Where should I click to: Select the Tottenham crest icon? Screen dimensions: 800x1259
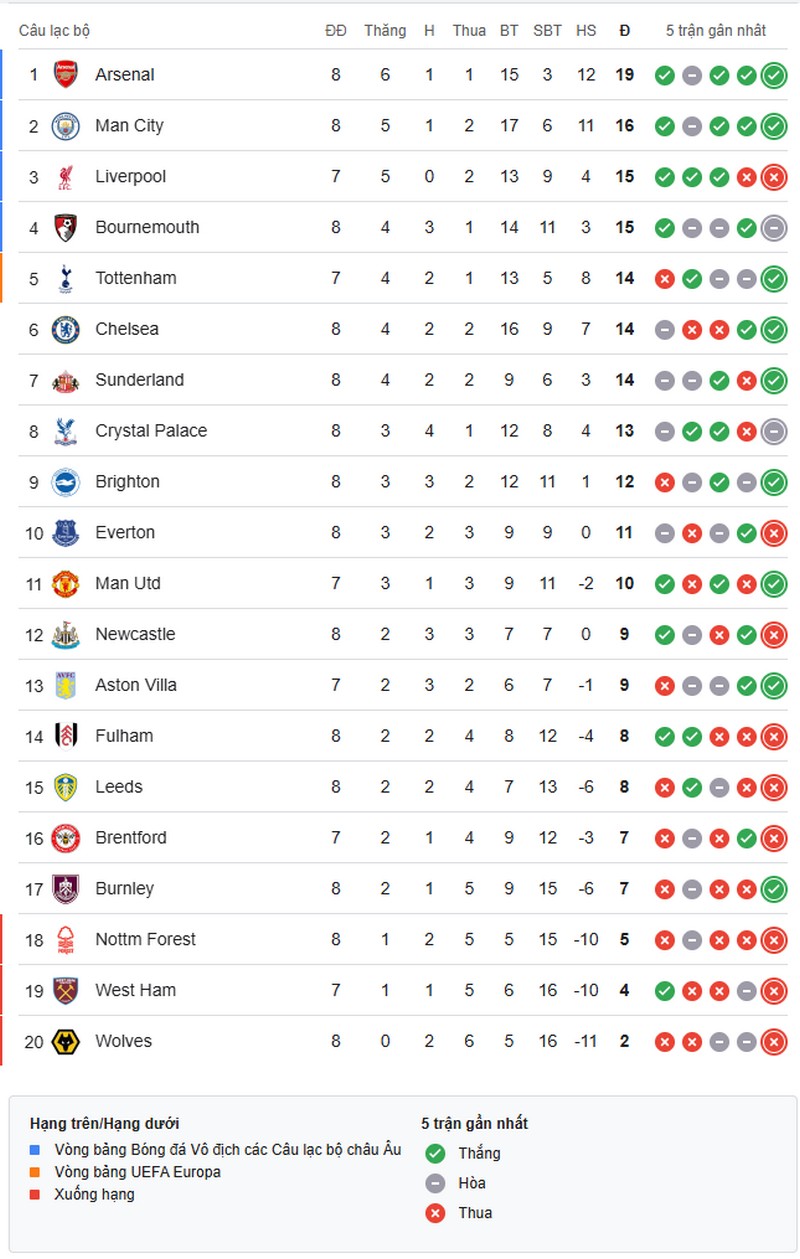click(x=65, y=279)
